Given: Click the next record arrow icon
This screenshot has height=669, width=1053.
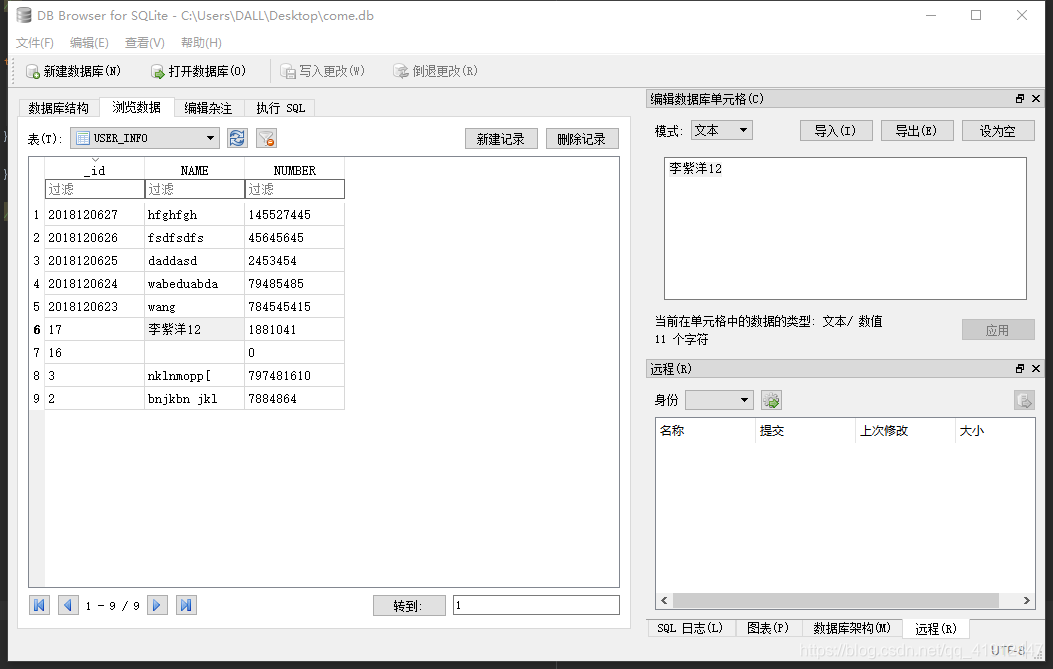Looking at the screenshot, I should click(x=157, y=604).
